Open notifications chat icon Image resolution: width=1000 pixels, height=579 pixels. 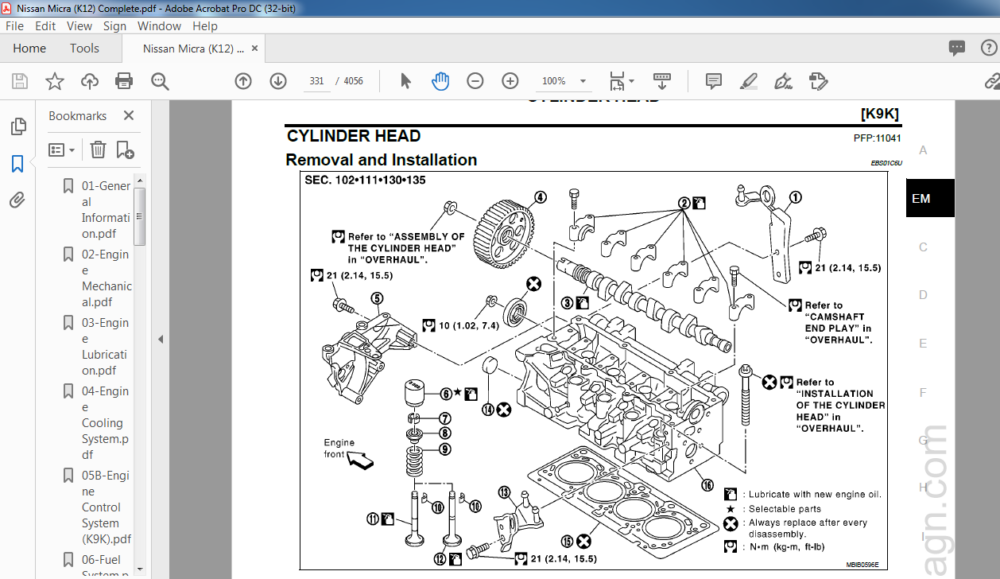tap(957, 48)
